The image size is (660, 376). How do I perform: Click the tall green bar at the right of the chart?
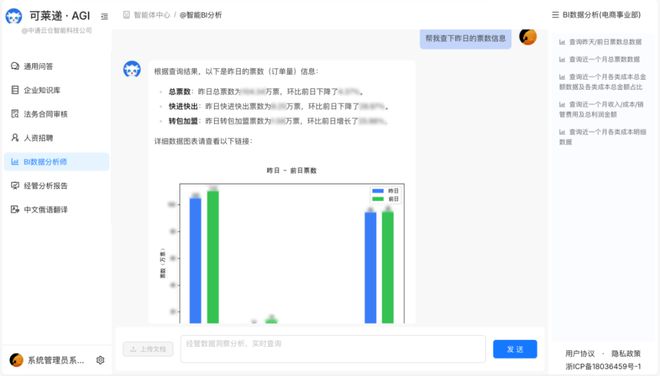click(388, 267)
